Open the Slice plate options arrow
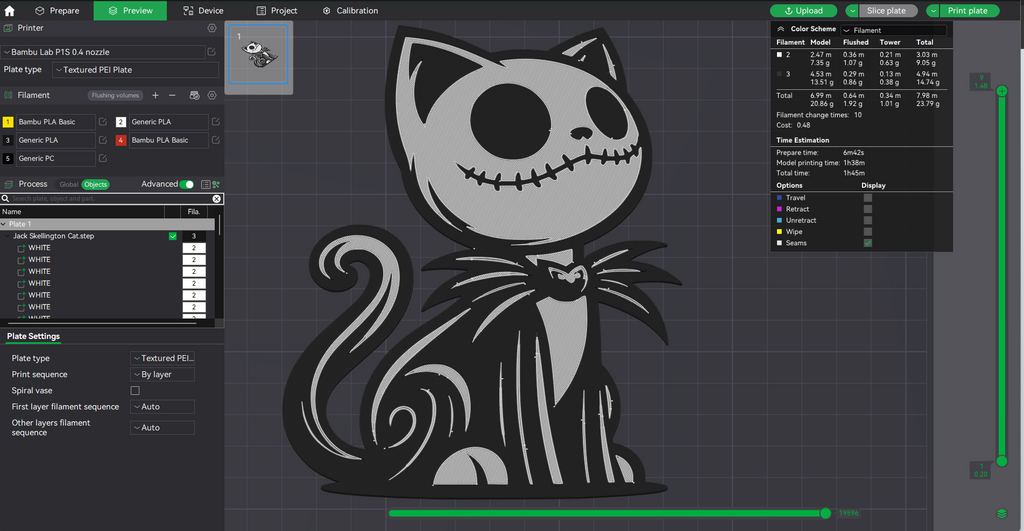The width and height of the screenshot is (1024, 531). point(852,11)
